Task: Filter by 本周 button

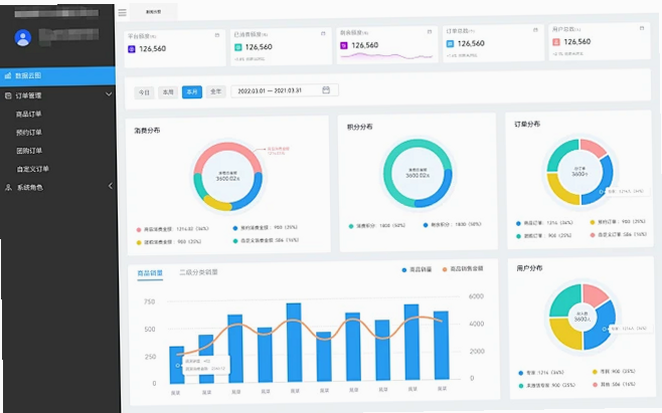Action: tap(168, 92)
